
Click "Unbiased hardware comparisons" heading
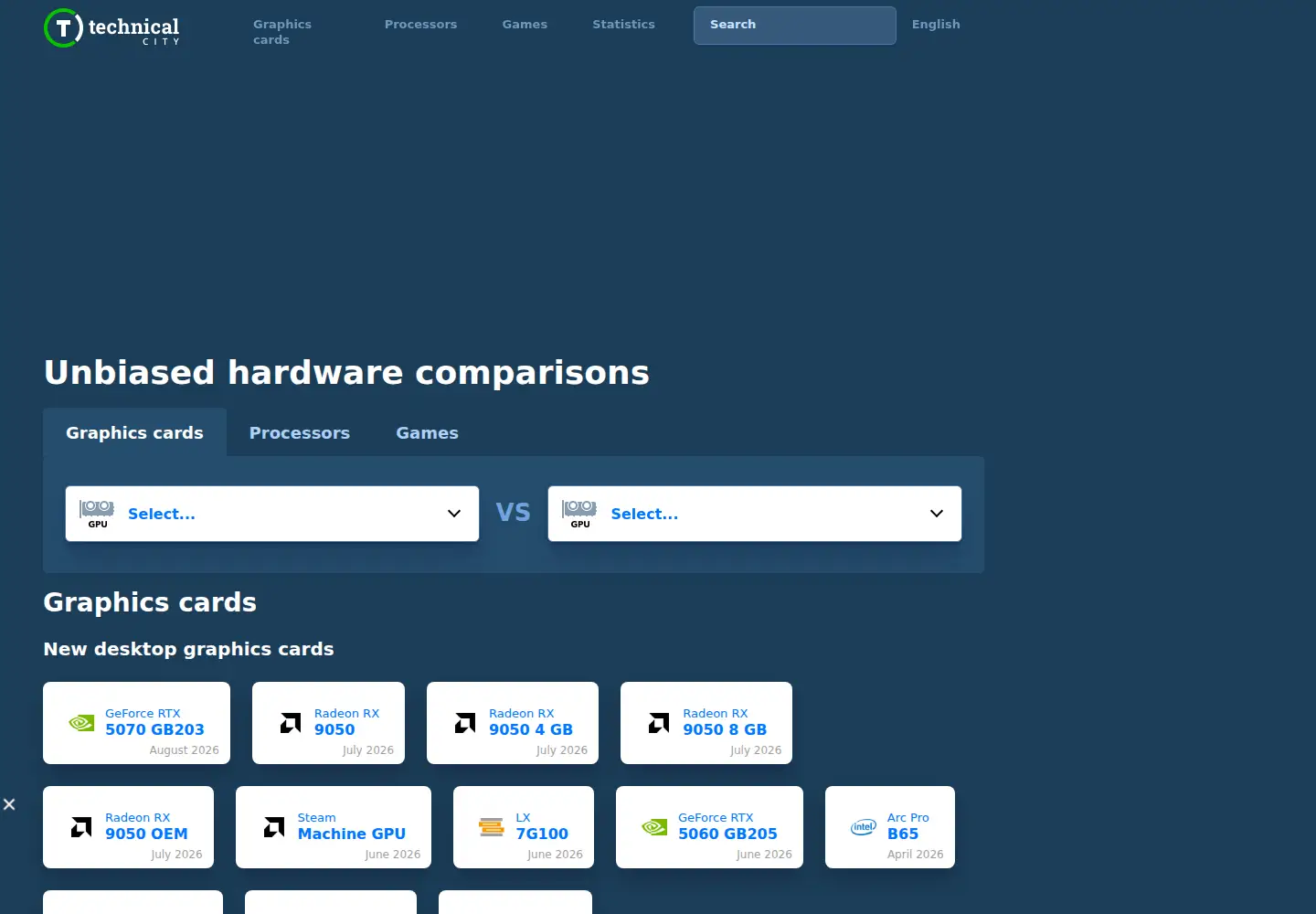coord(346,373)
